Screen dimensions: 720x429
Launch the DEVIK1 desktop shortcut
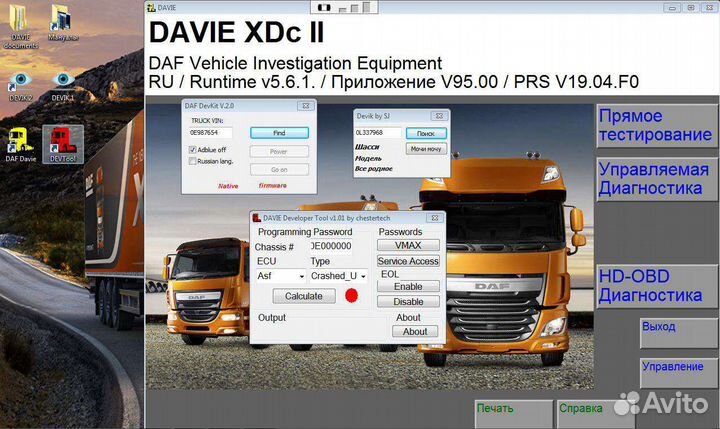click(63, 87)
